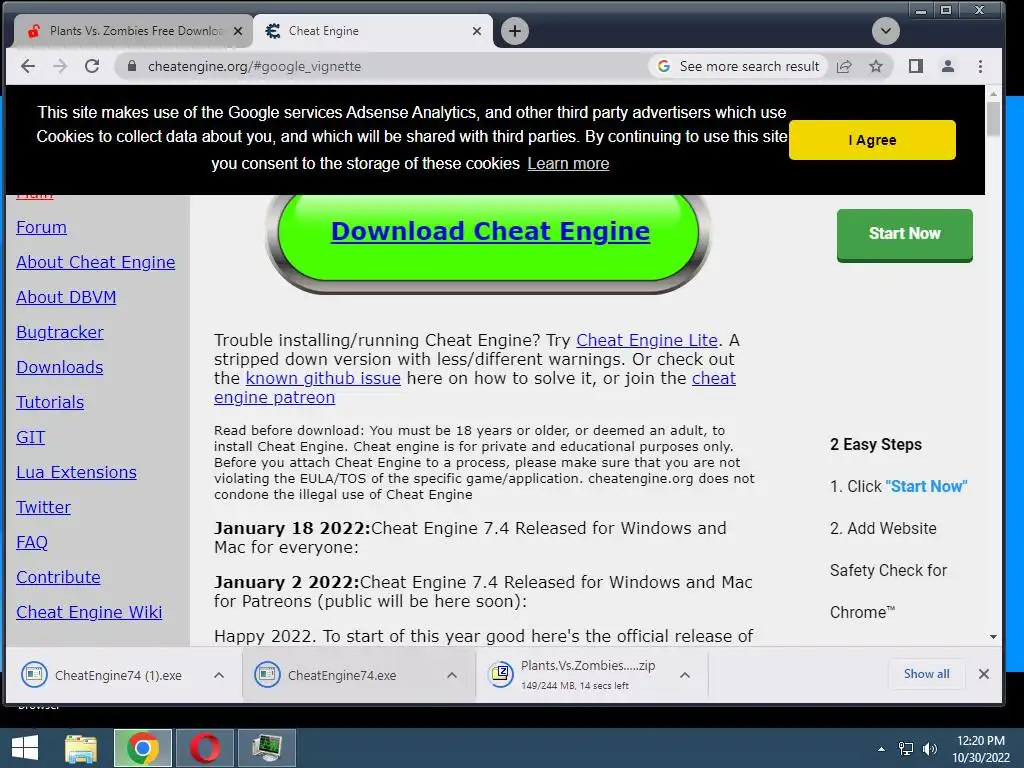Click the scrollbar up arrow
1024x768 pixels.
(x=993, y=94)
